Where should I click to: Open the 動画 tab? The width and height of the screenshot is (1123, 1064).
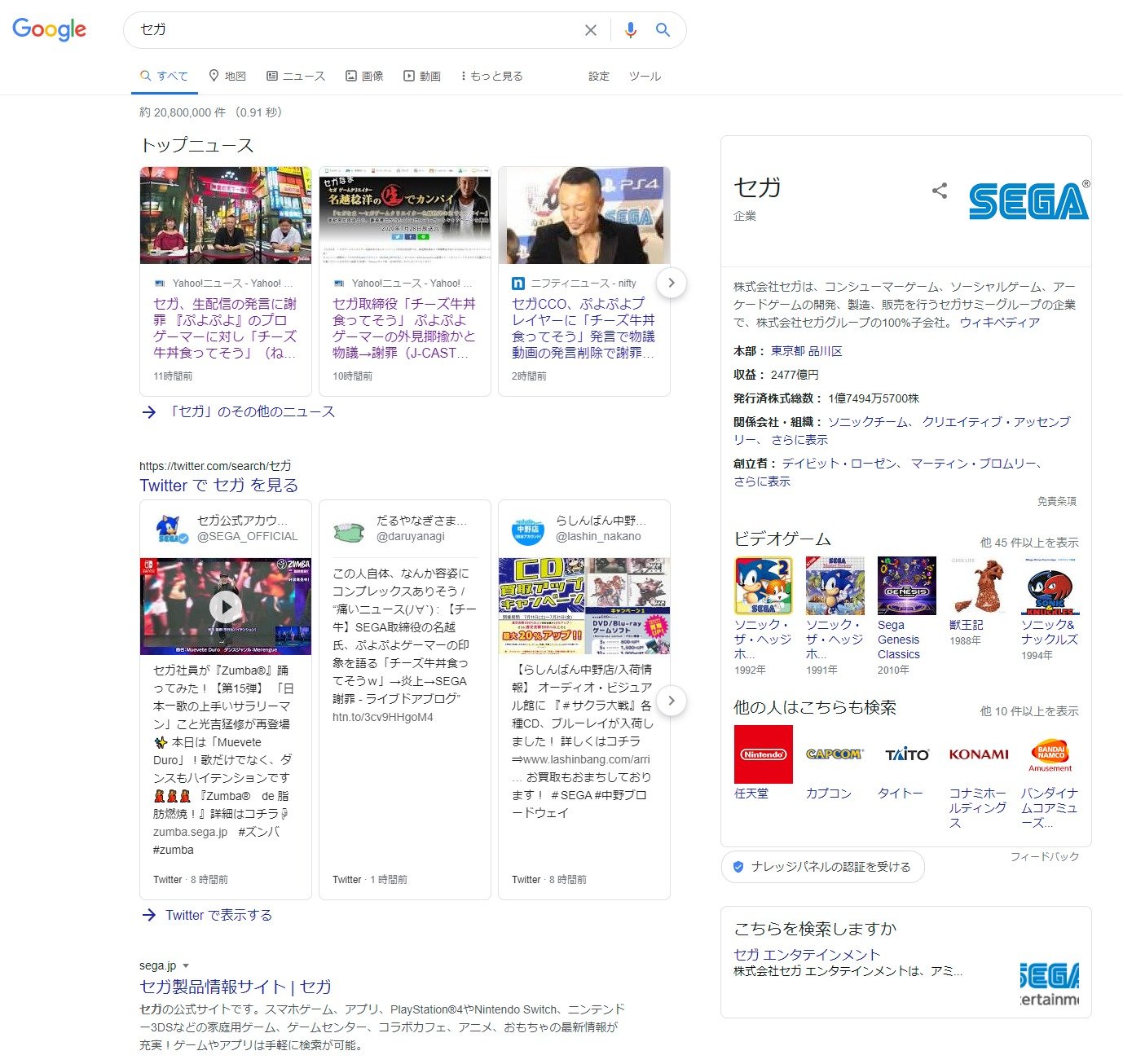[422, 76]
